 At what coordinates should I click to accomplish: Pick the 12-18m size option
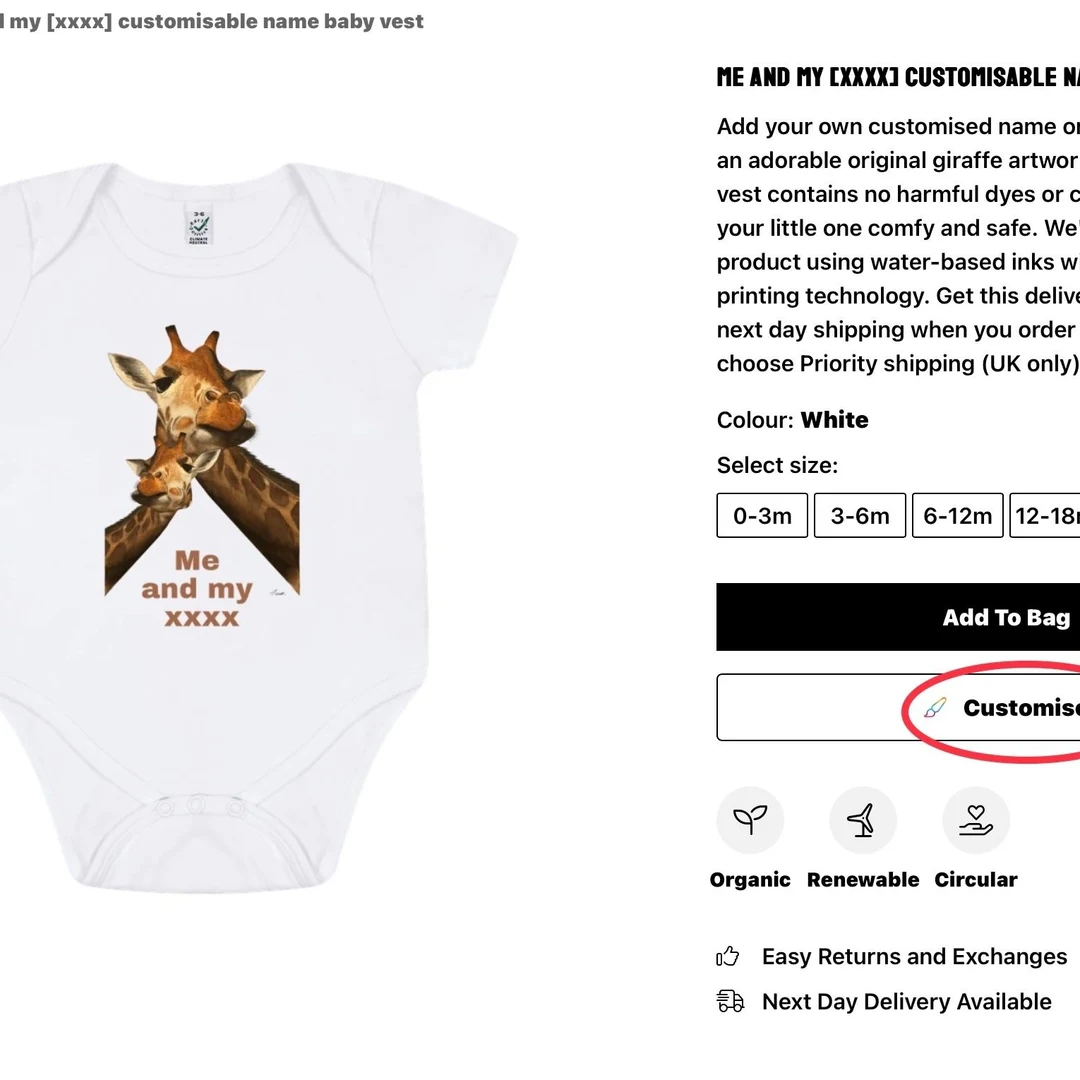click(x=1045, y=515)
